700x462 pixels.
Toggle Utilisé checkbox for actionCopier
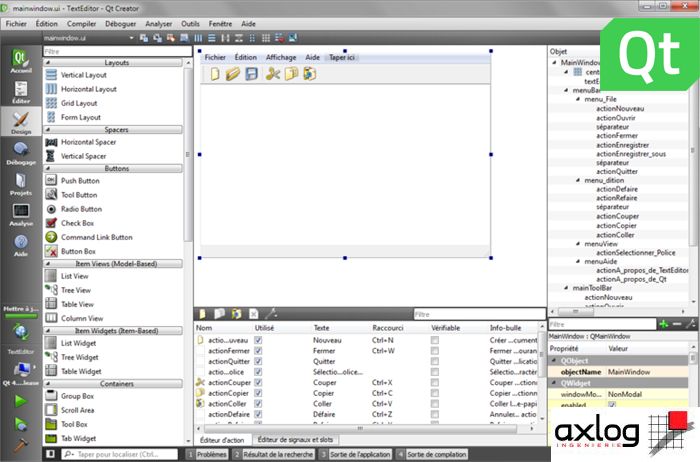point(258,393)
